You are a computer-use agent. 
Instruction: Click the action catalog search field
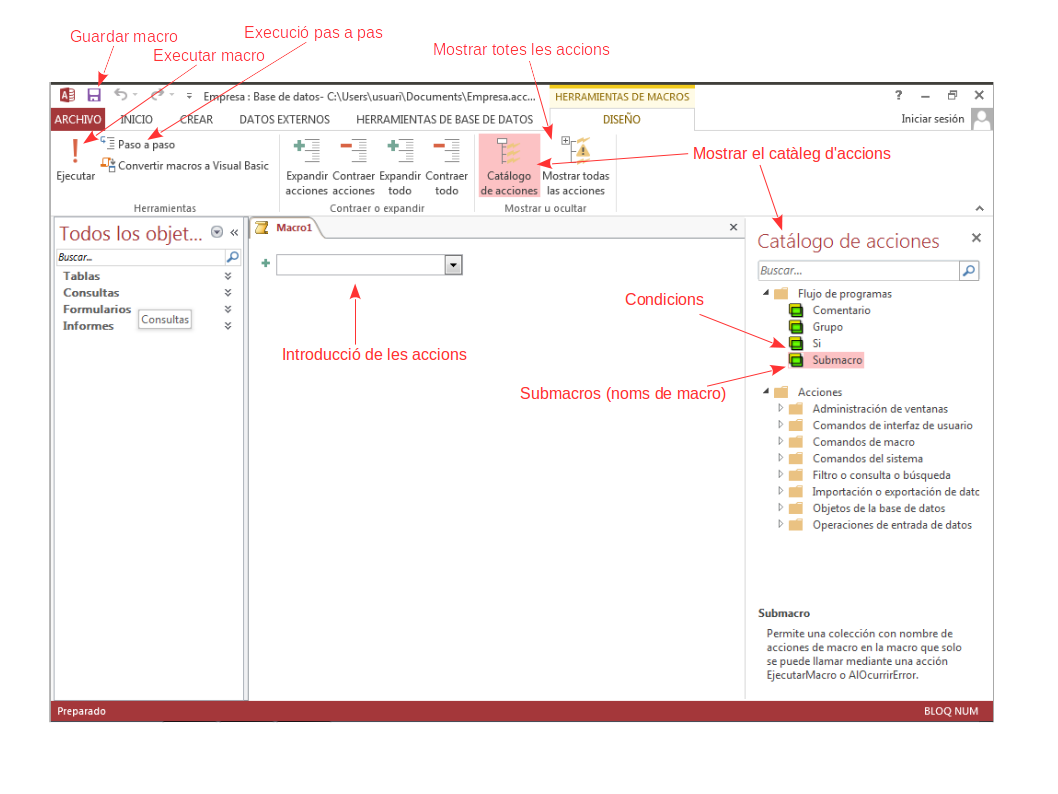coord(857,271)
